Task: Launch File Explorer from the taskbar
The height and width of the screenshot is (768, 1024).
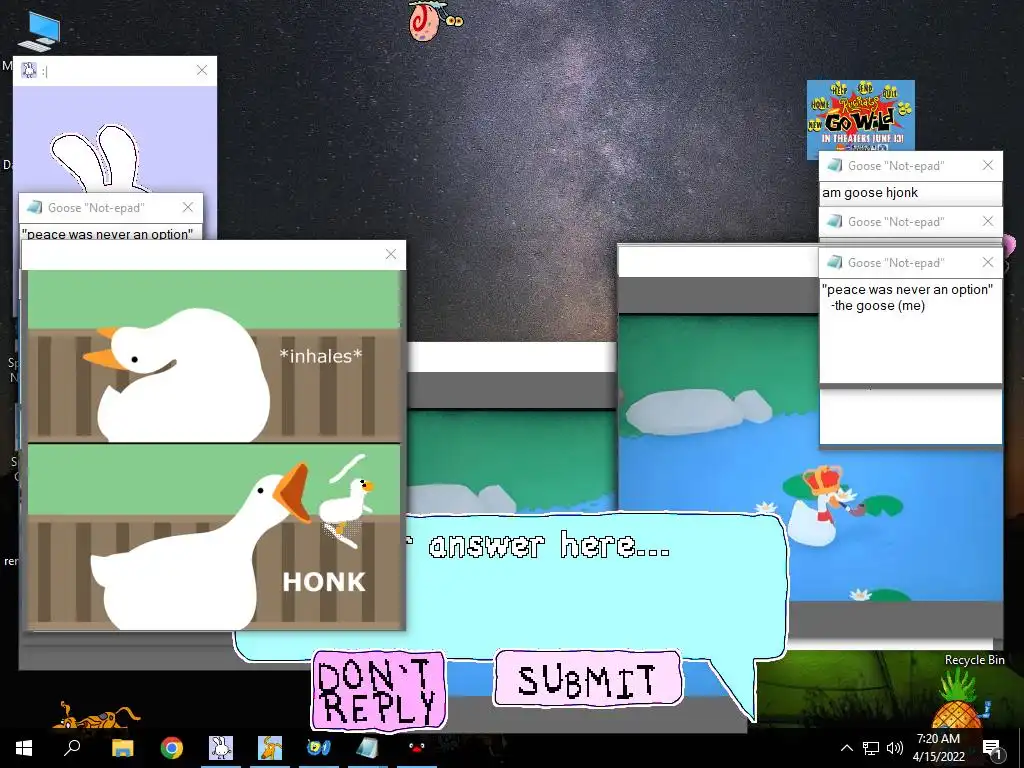Action: (x=122, y=748)
